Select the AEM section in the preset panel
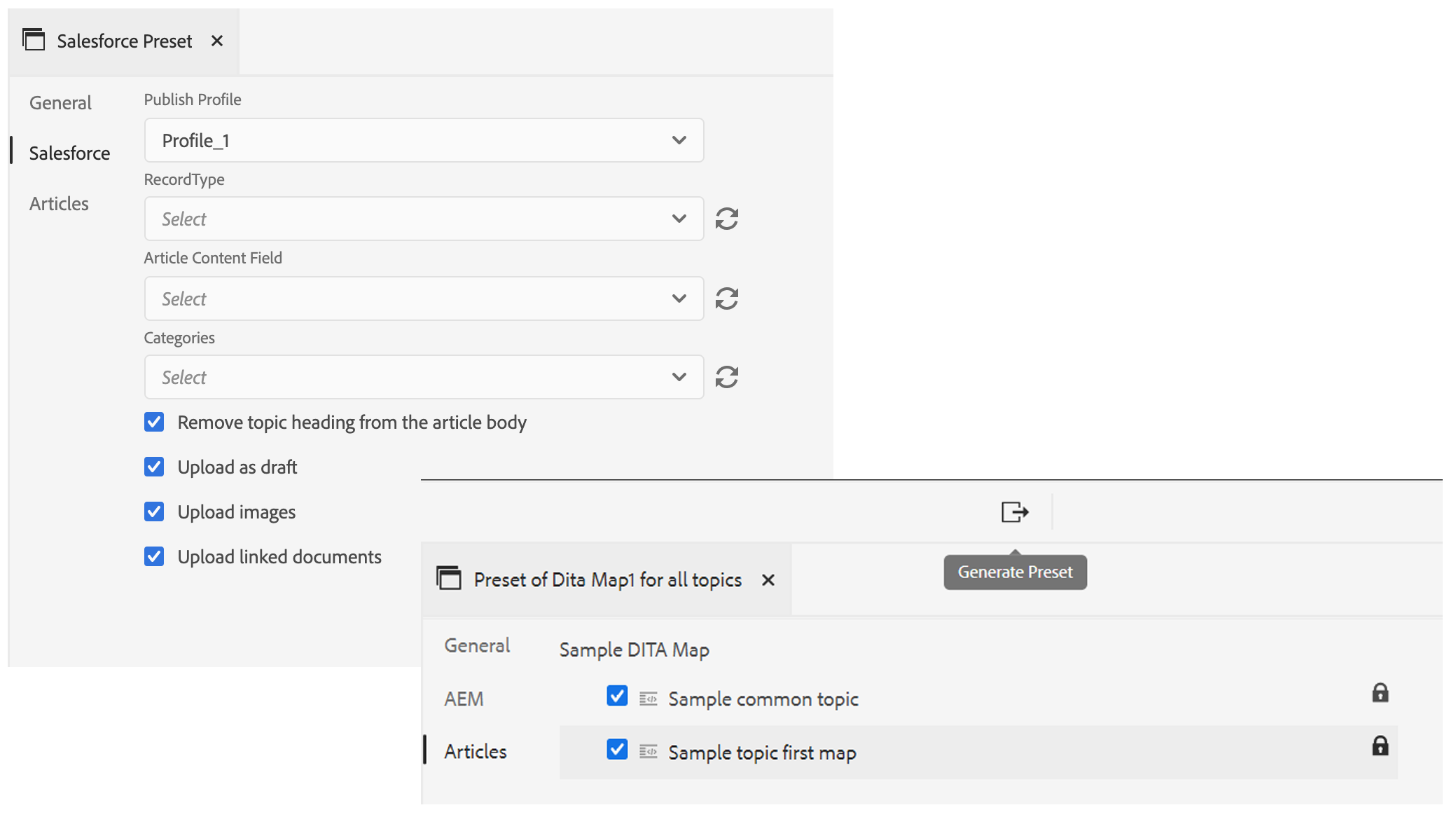The width and height of the screenshot is (1456, 824). click(463, 699)
